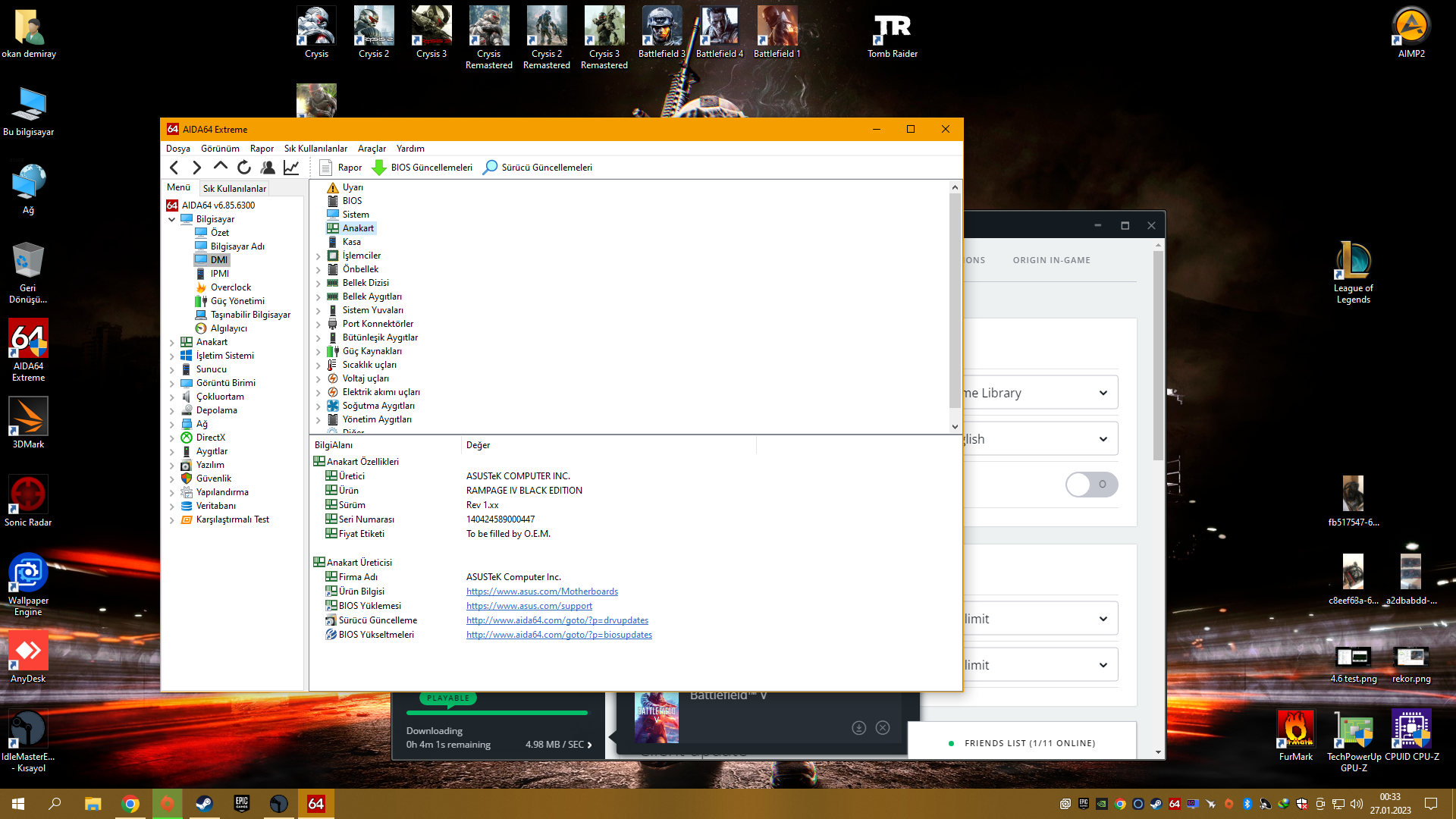Toggle the Origin settings switch

[1091, 485]
